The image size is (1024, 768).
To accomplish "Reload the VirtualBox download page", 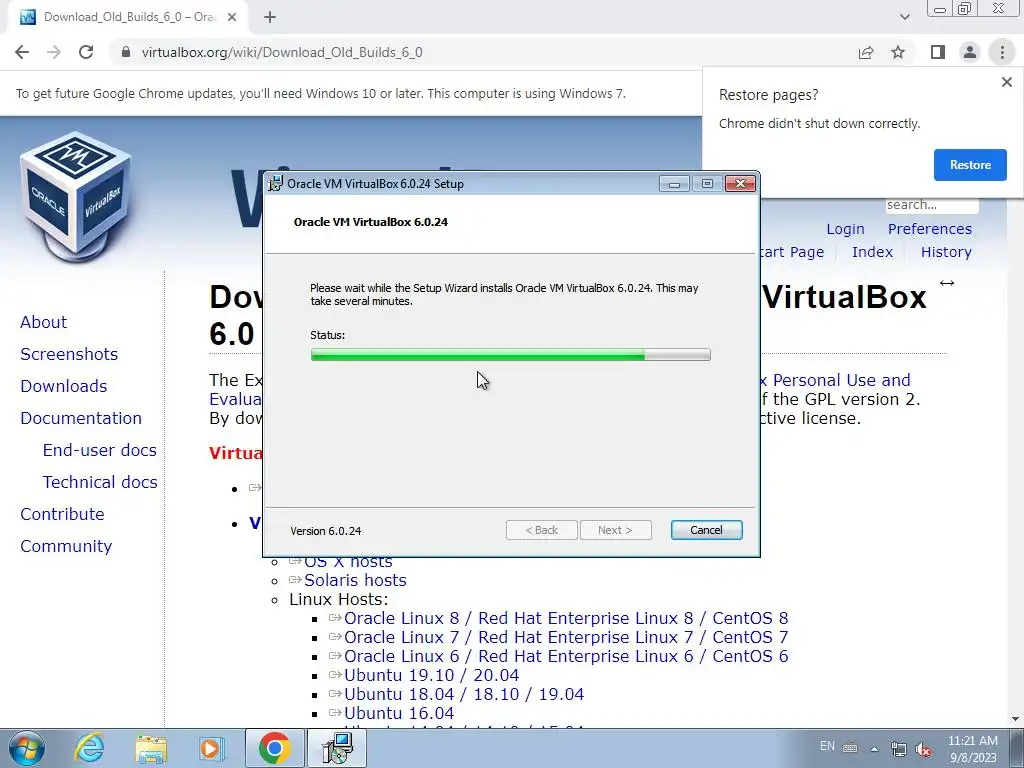I will [x=86, y=52].
